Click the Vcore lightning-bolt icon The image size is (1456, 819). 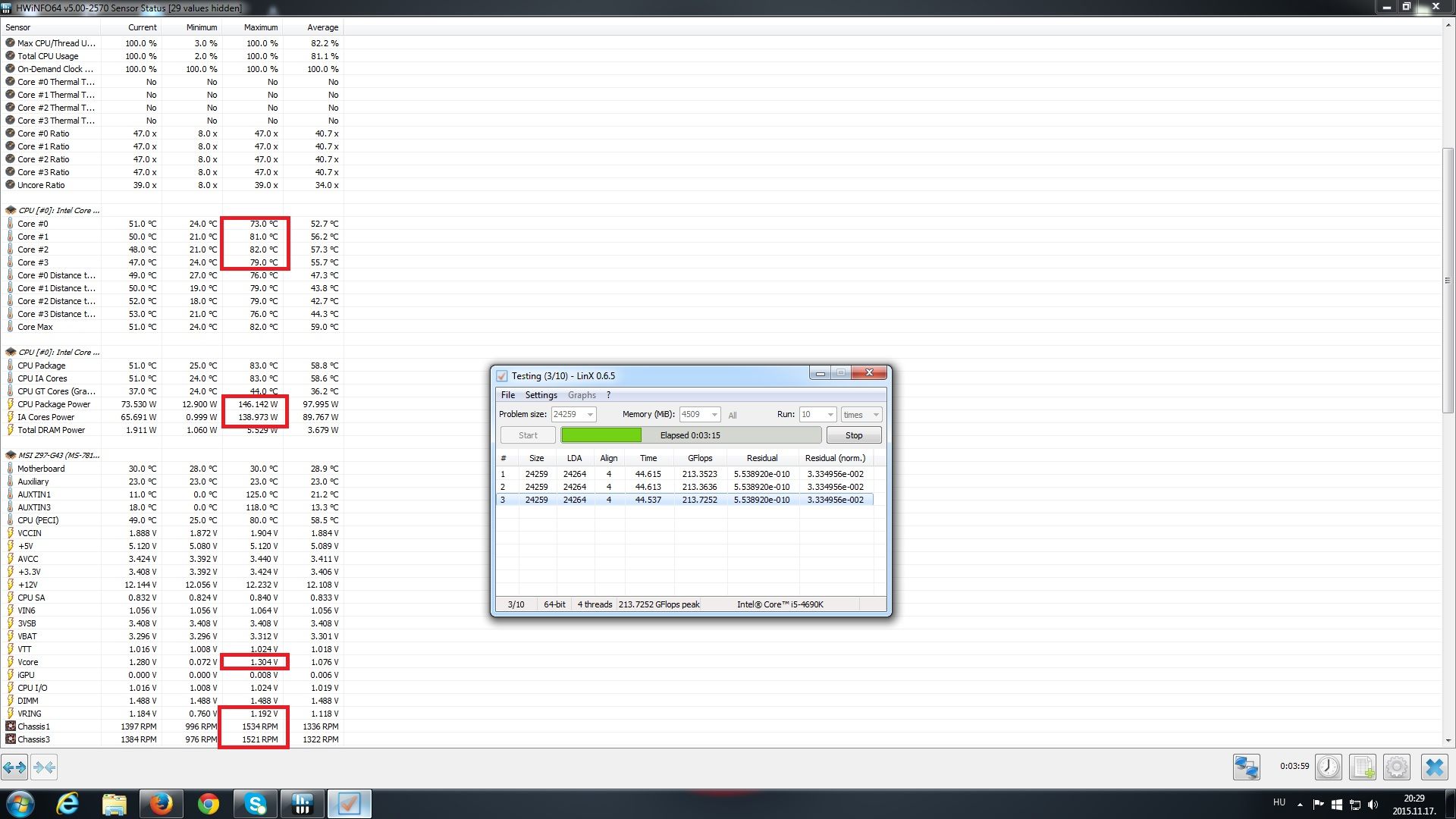pyautogui.click(x=11, y=662)
